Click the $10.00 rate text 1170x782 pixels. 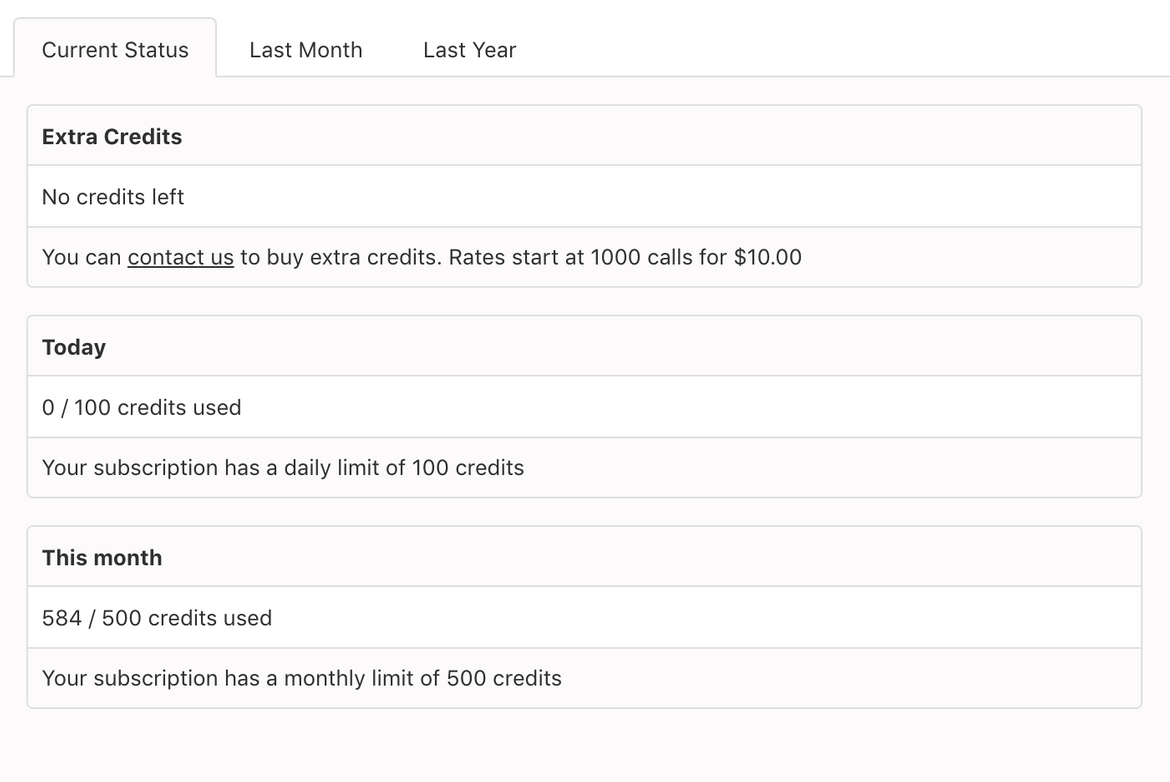tap(768, 257)
